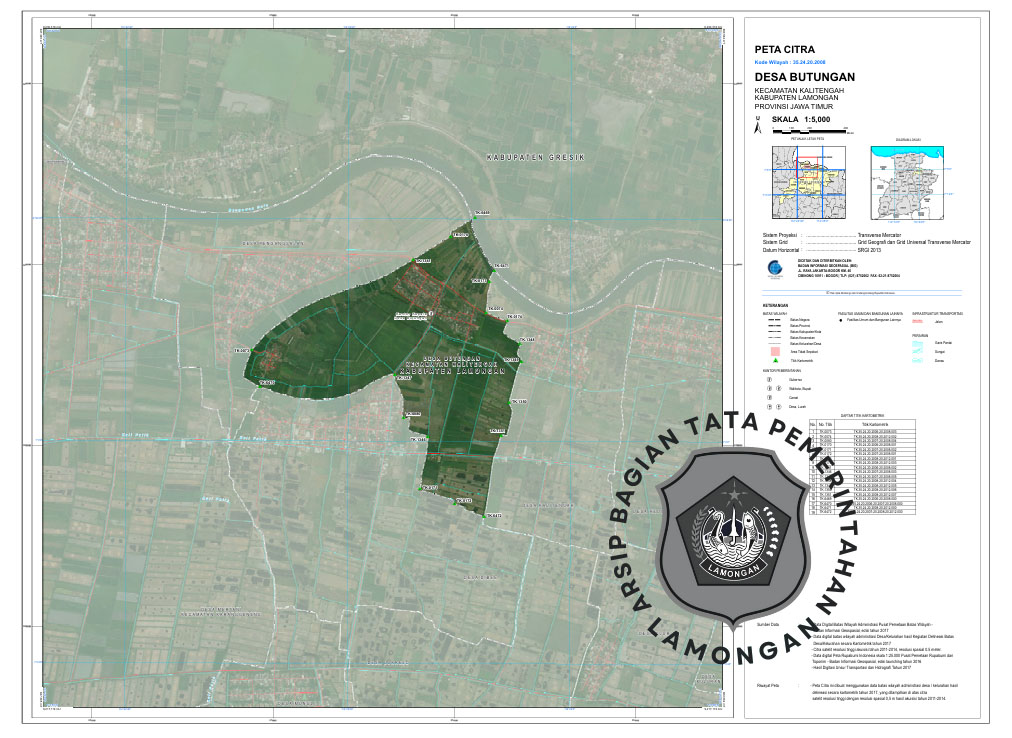The height and width of the screenshot is (738, 1012).
Task: Click the scale bar under SKALA 1:5,000
Action: point(808,130)
